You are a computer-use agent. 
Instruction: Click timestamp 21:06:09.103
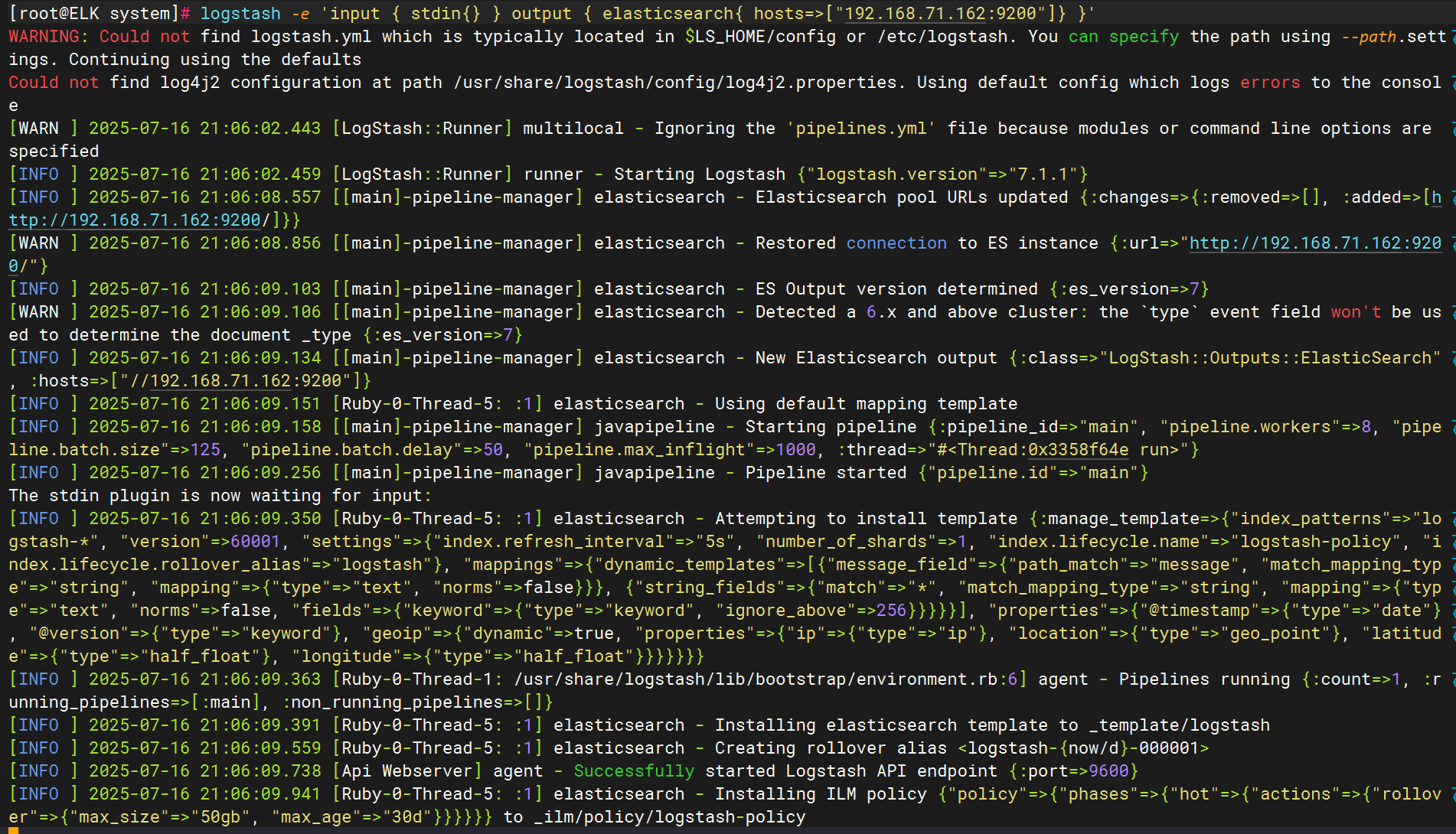click(260, 289)
